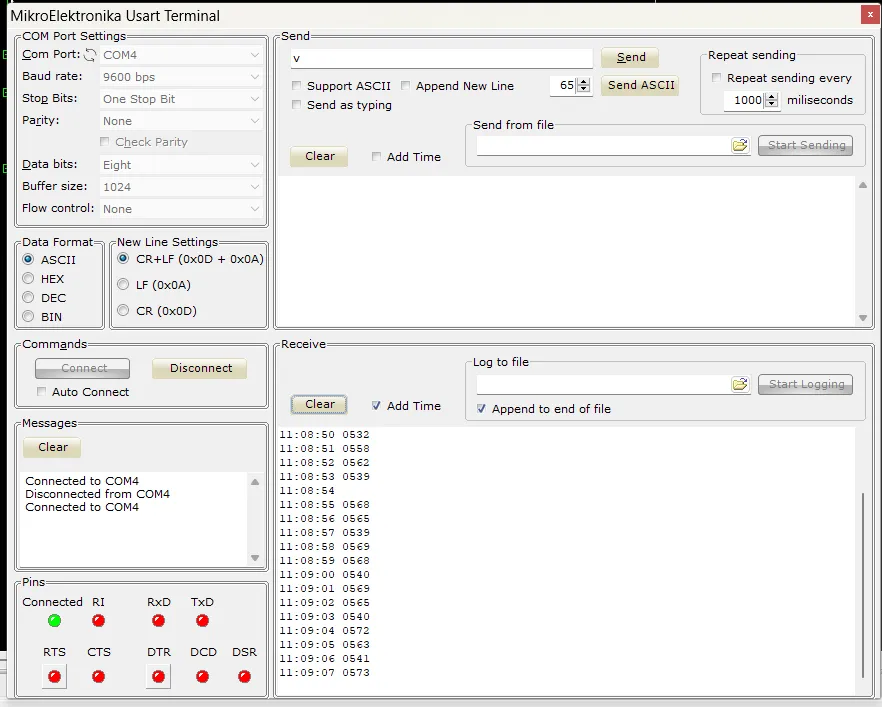Image resolution: width=882 pixels, height=707 pixels.
Task: Open the Baud rate dropdown
Action: pos(181,77)
